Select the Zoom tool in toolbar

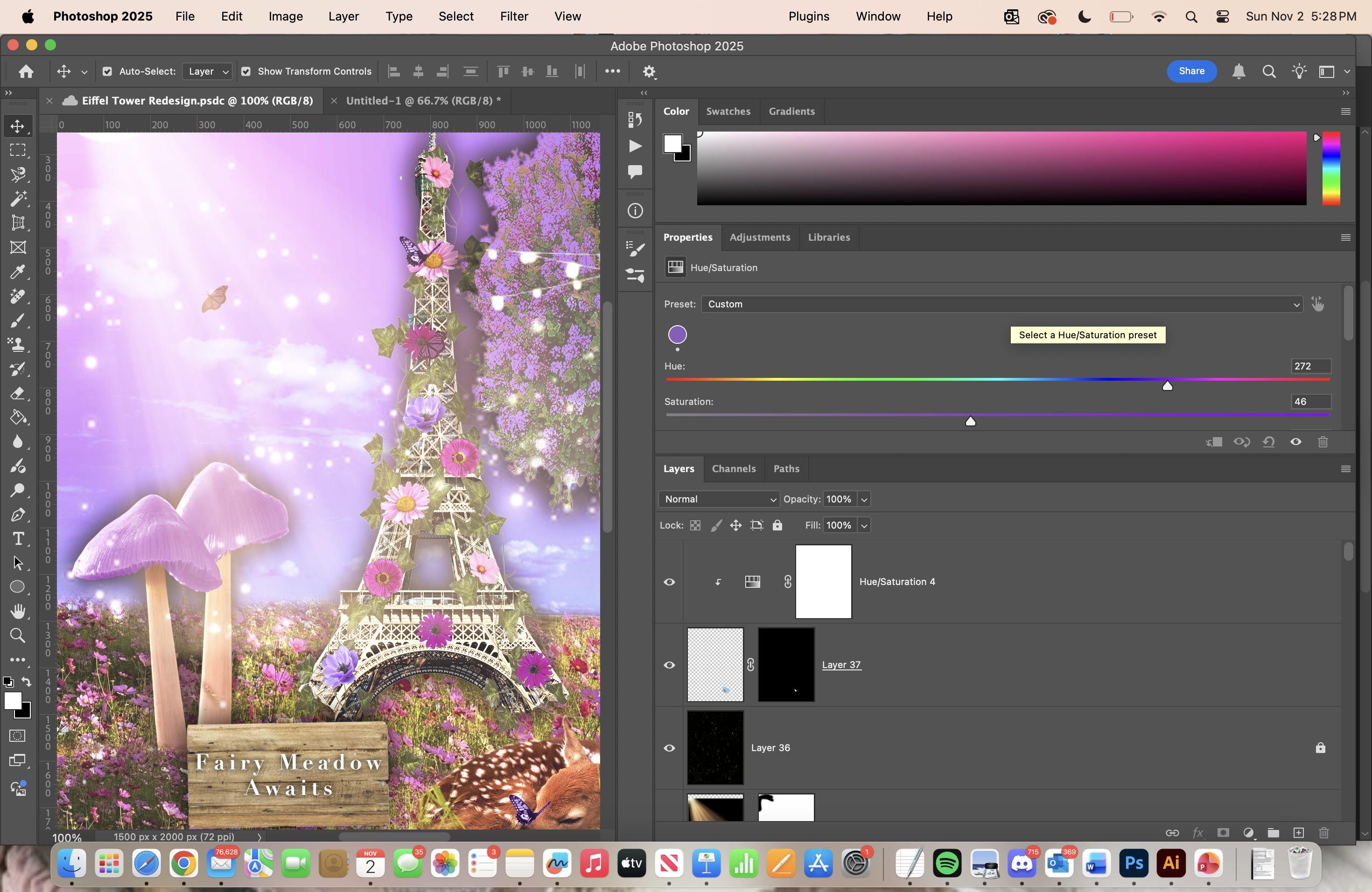click(18, 635)
